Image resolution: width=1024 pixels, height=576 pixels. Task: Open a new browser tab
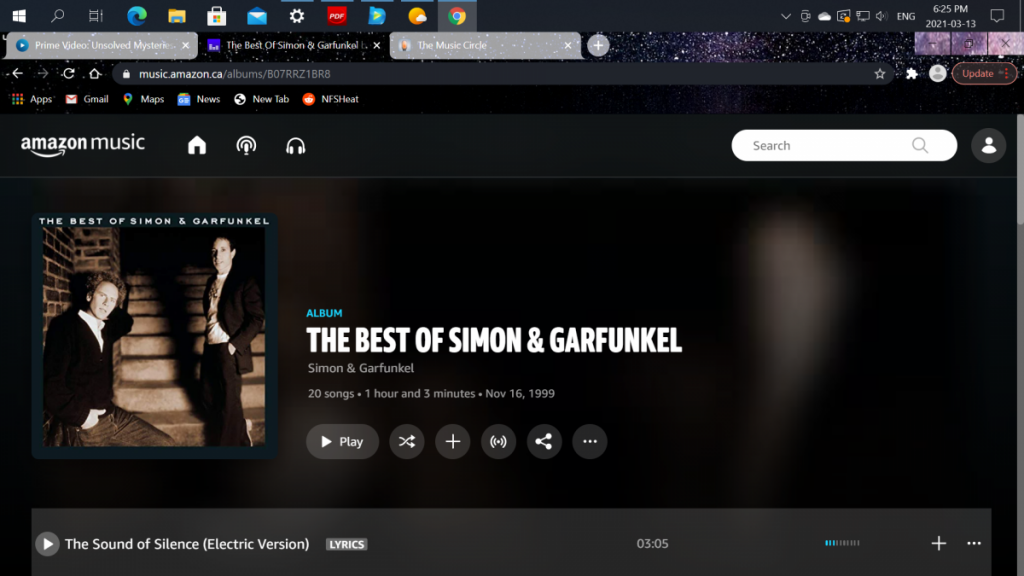[598, 45]
